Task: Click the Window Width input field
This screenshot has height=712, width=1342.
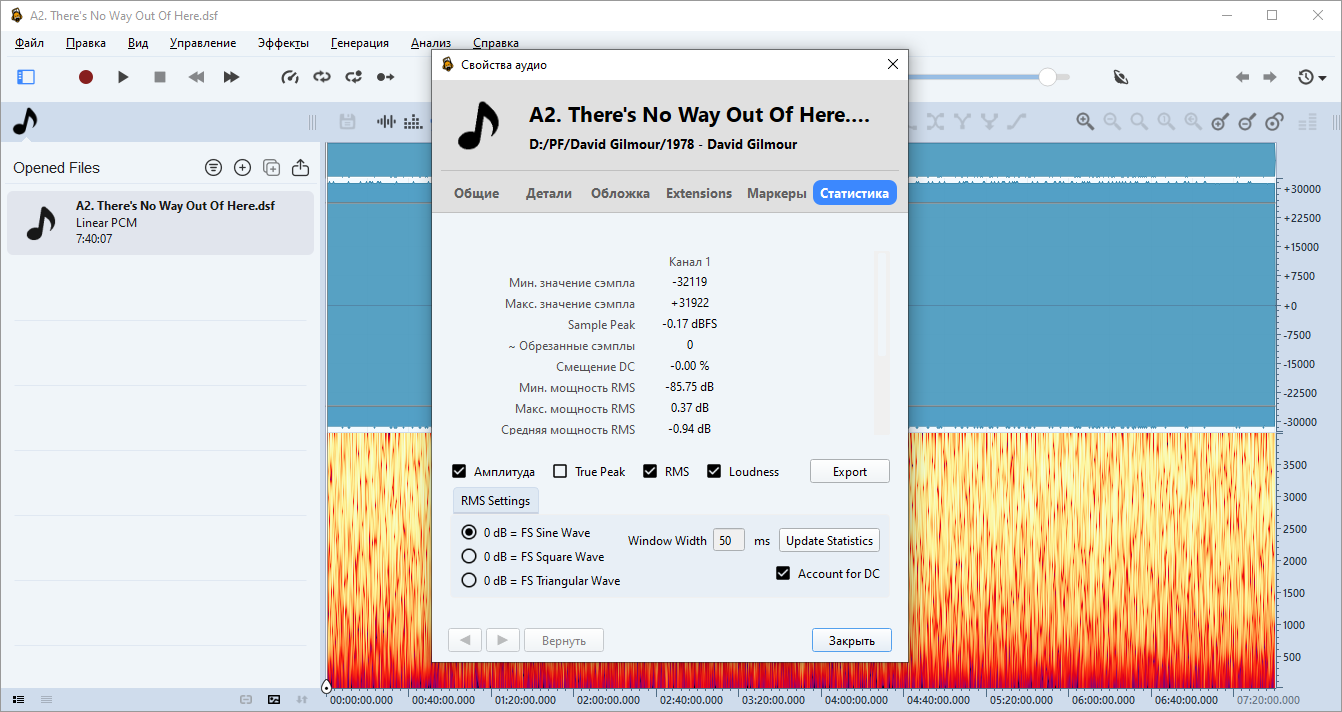Action: point(729,540)
